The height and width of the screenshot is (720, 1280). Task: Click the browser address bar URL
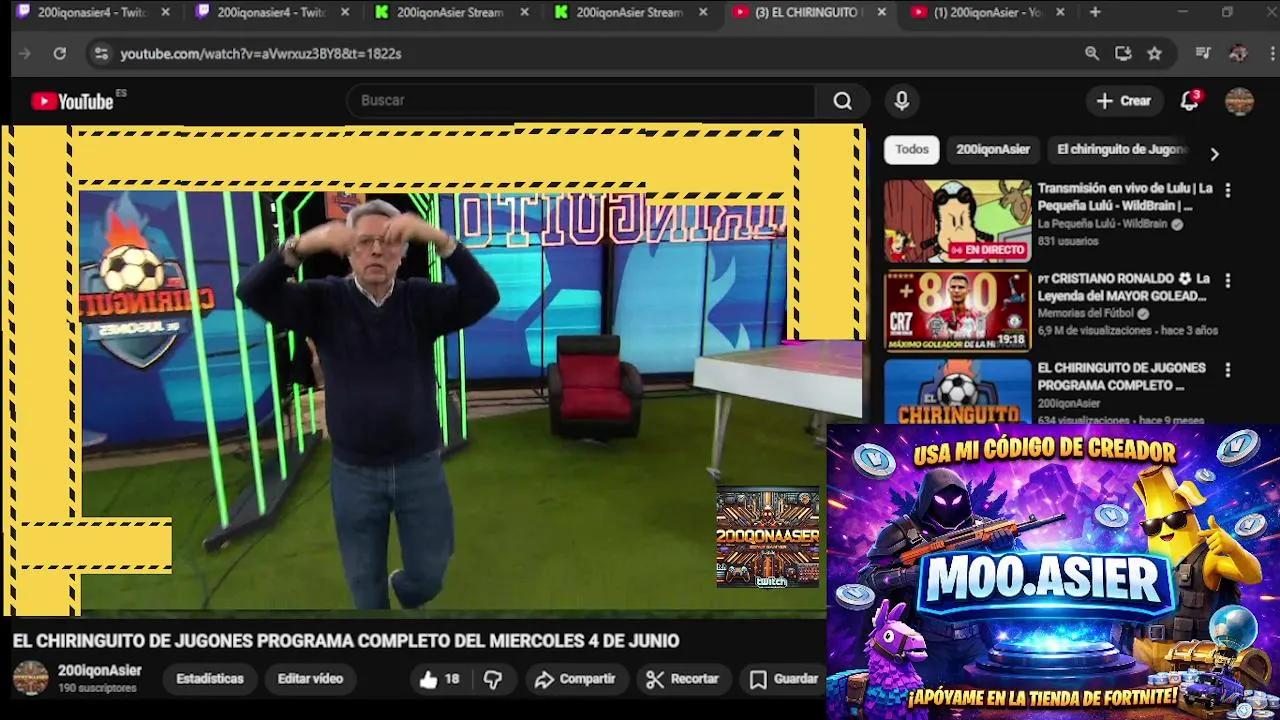(x=261, y=54)
